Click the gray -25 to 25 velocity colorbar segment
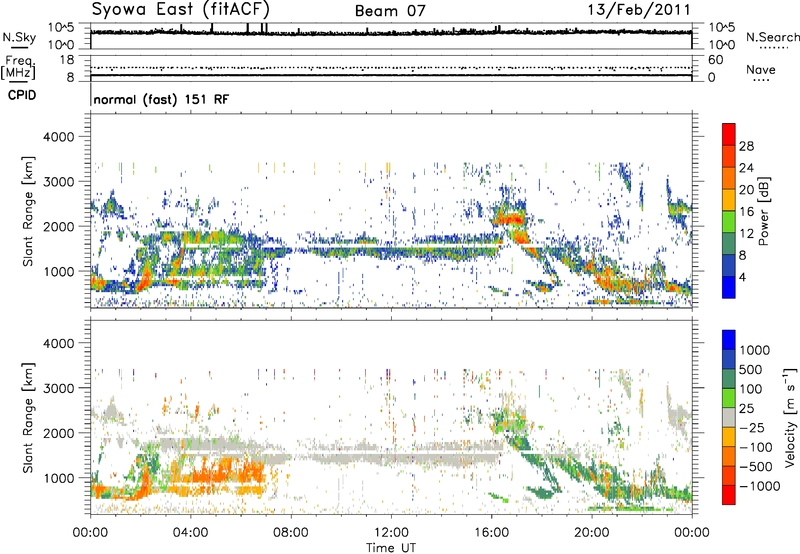Viewport: 800px width, 554px height. [x=729, y=417]
